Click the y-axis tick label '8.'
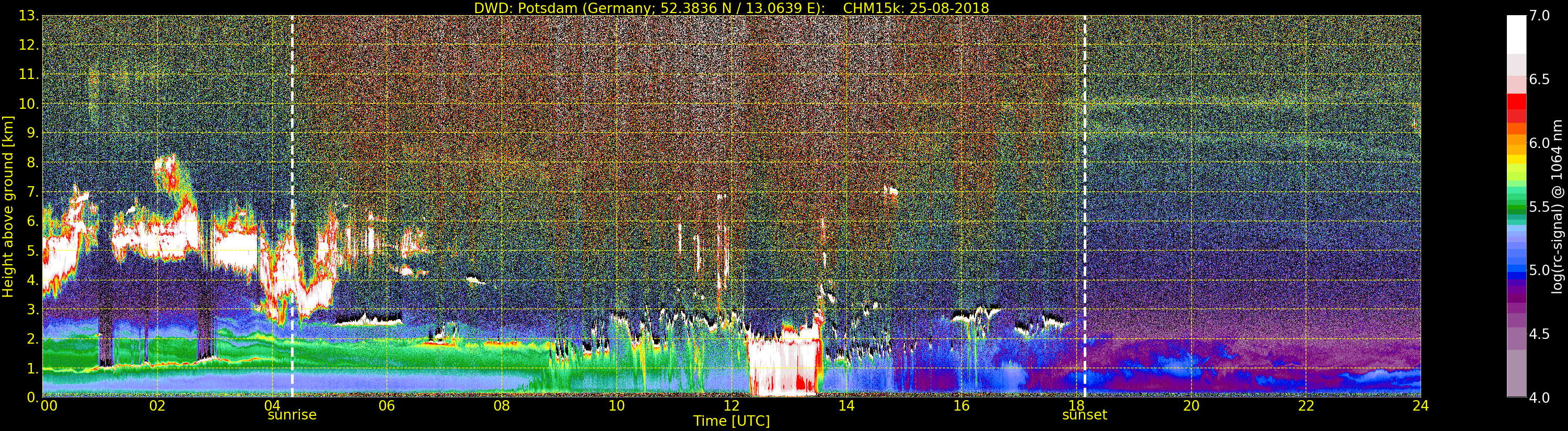Screen dimensions: 1568x431 (32, 163)
